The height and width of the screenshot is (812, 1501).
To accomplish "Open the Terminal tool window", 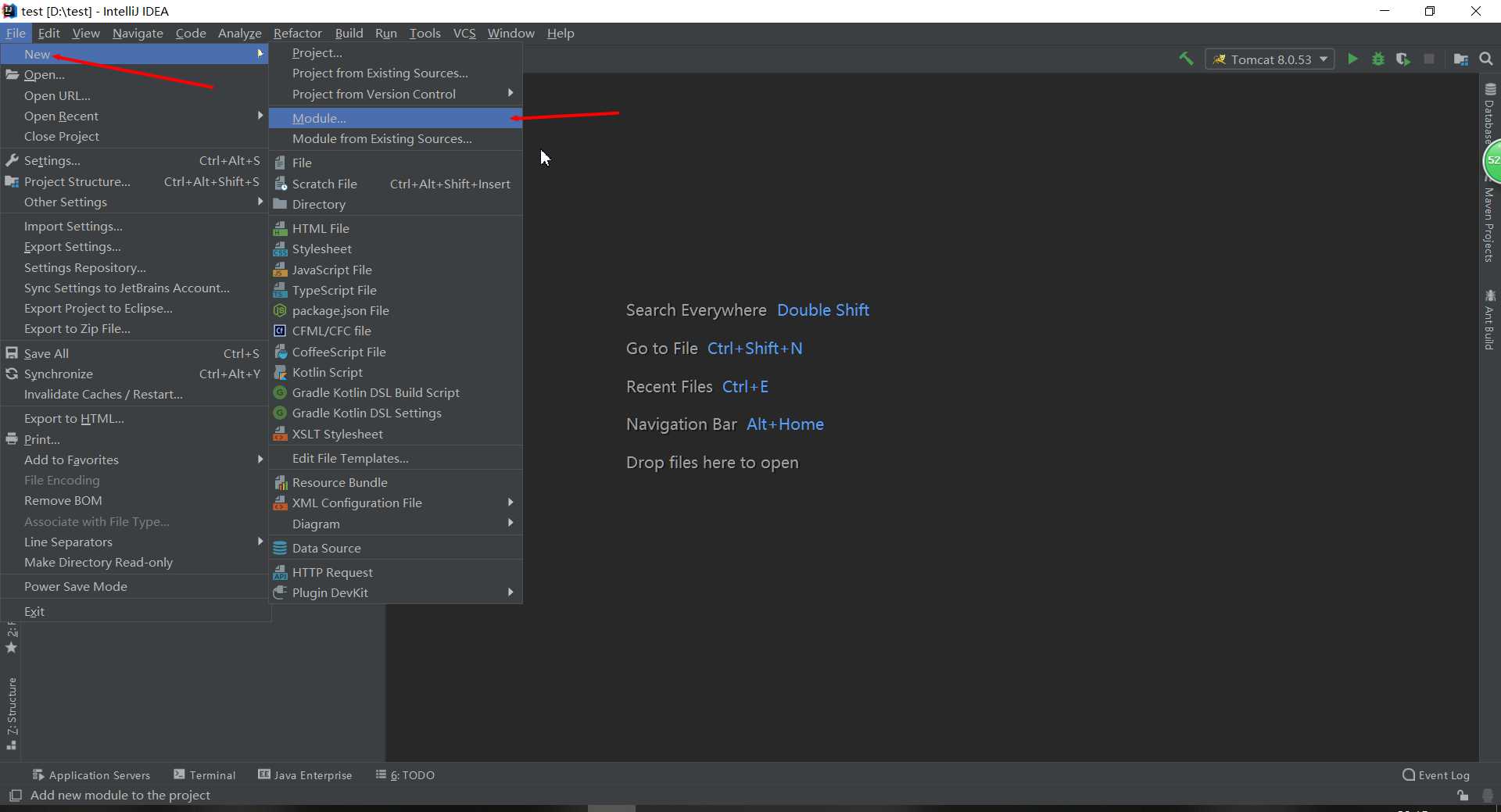I will coord(205,774).
